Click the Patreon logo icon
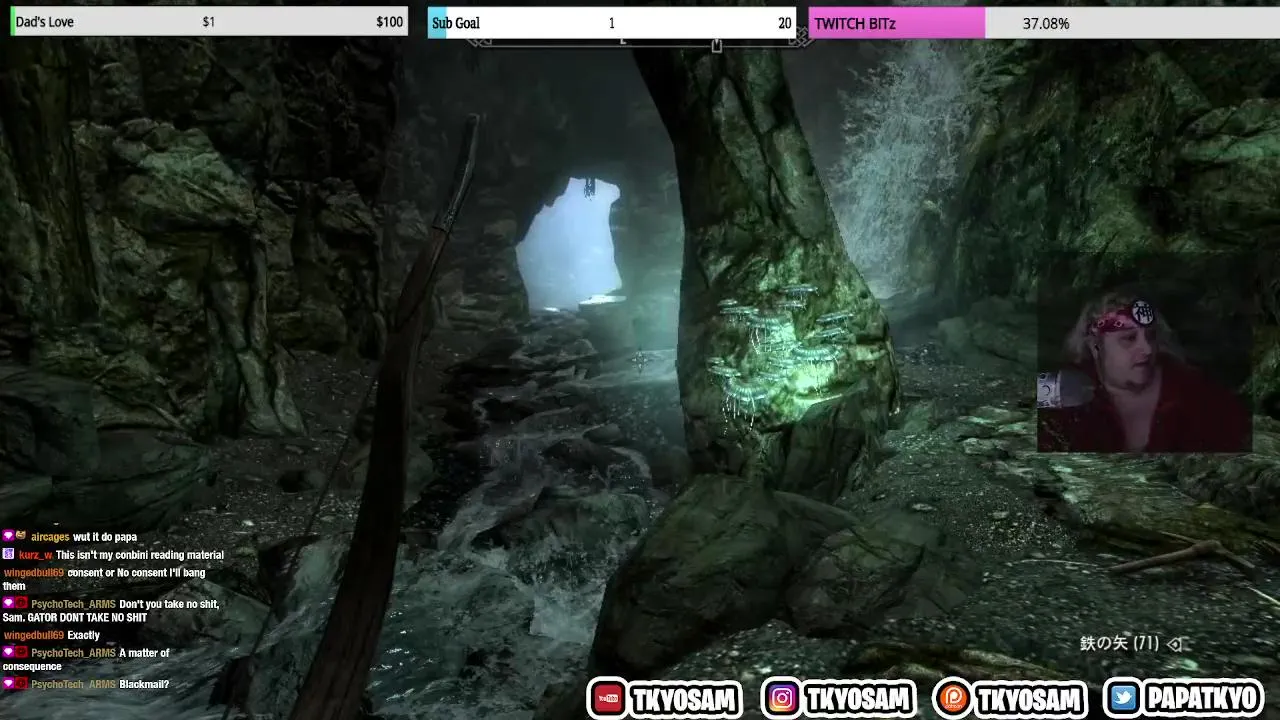 (x=954, y=699)
